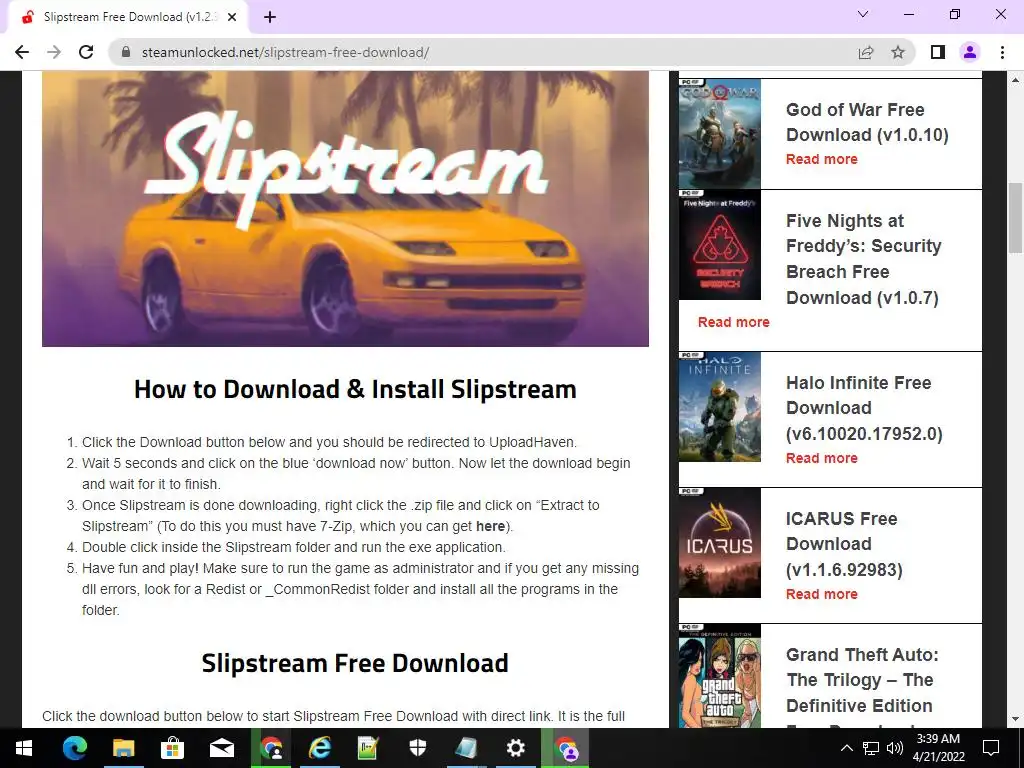Image resolution: width=1024 pixels, height=768 pixels.
Task: Open Five Nights at Freddy's Security Breach title
Action: (864, 259)
